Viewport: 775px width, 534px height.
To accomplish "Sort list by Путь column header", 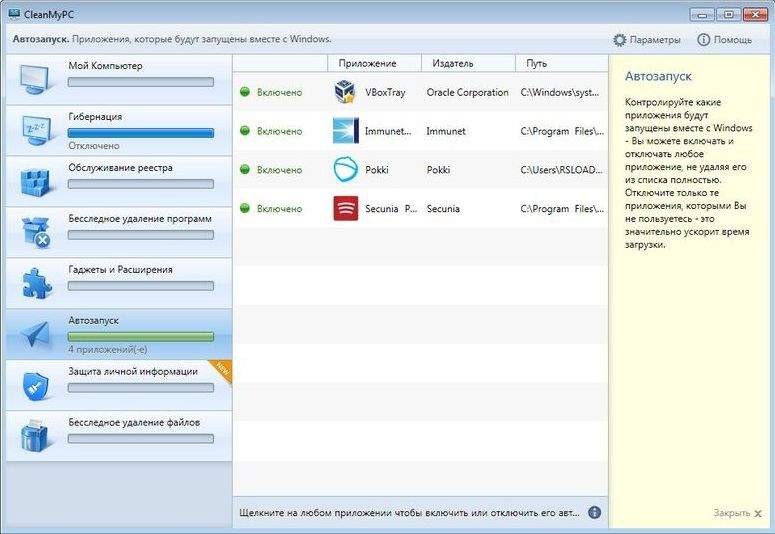I will [x=537, y=63].
